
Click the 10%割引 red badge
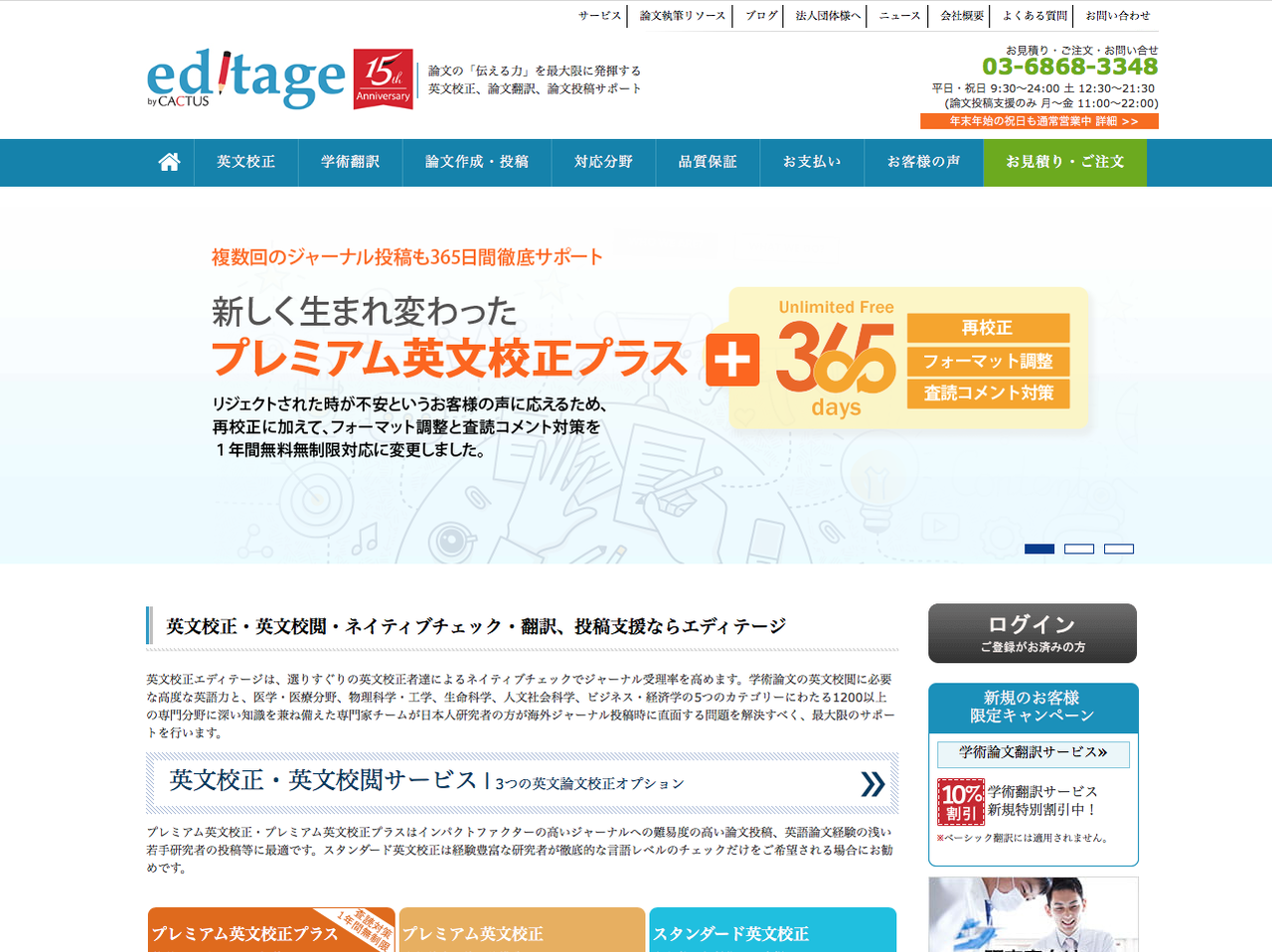[961, 802]
